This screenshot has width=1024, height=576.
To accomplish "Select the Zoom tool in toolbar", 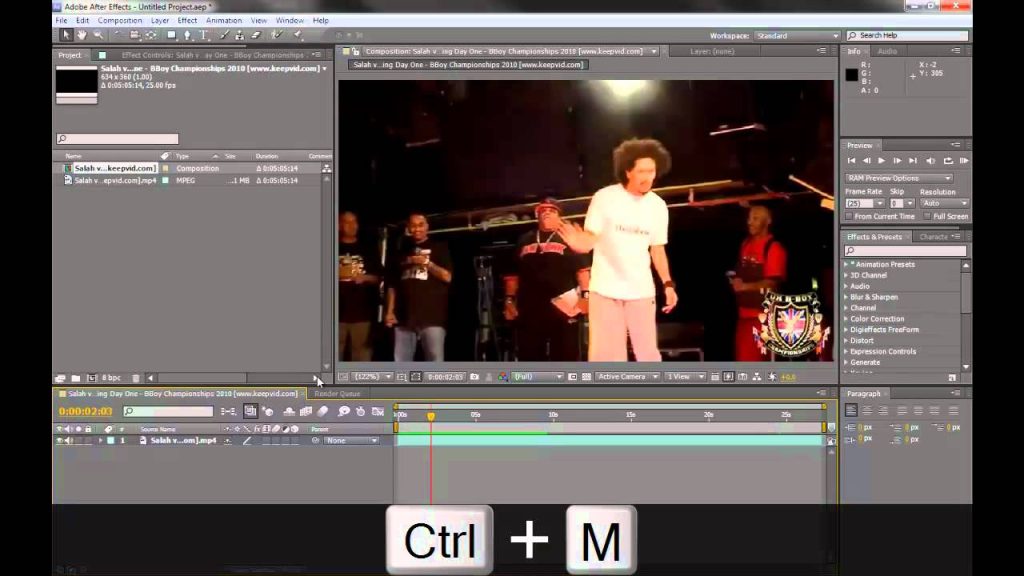I will click(x=98, y=35).
